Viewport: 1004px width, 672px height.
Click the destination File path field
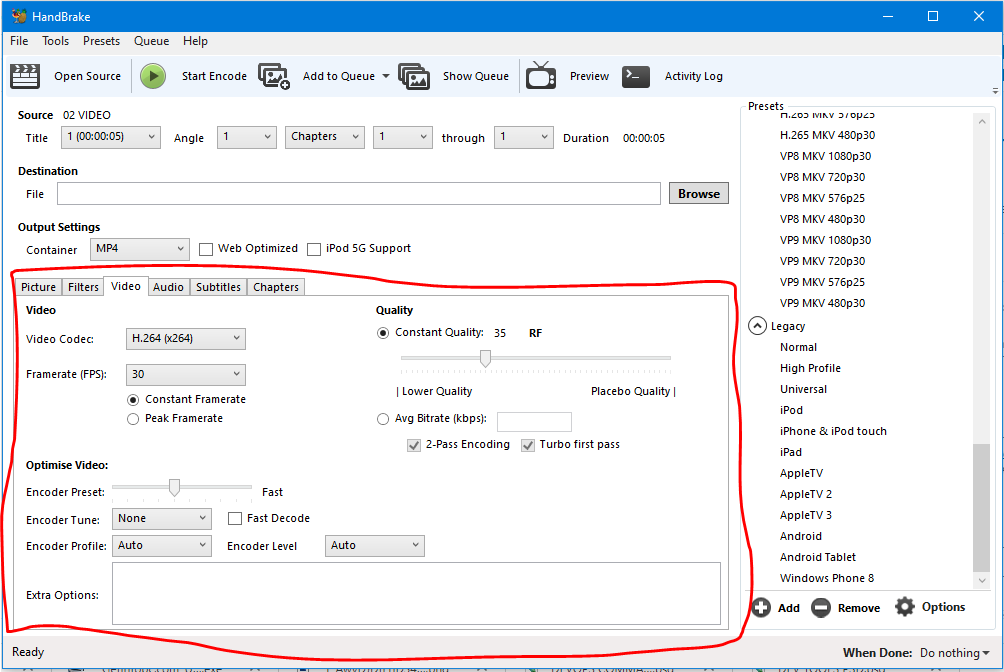[x=359, y=193]
